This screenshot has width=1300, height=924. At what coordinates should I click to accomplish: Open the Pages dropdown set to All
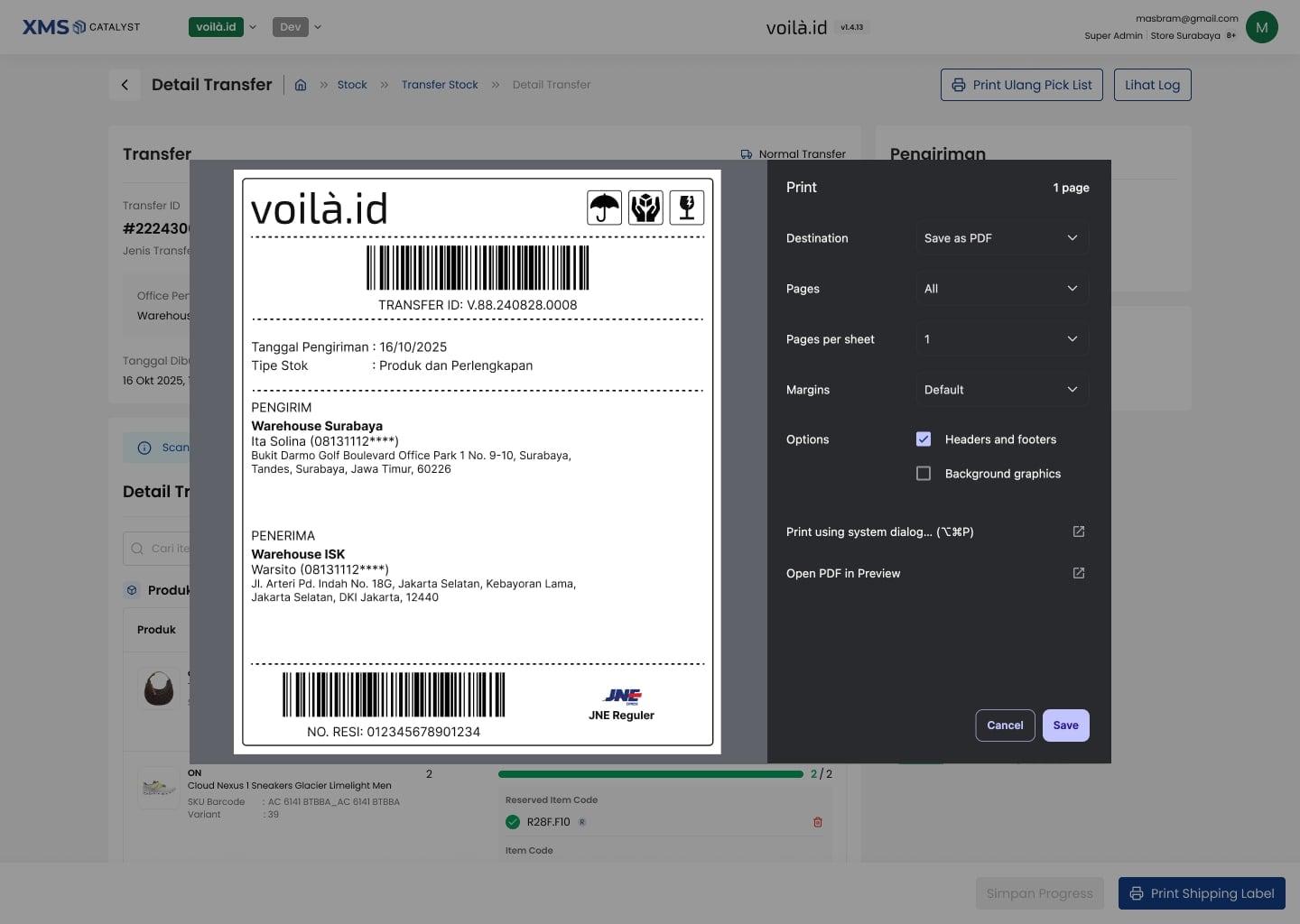tap(1001, 289)
